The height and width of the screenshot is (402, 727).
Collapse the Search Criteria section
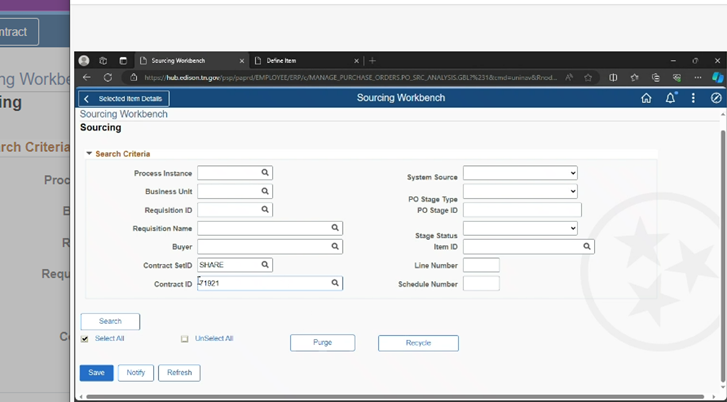89,153
